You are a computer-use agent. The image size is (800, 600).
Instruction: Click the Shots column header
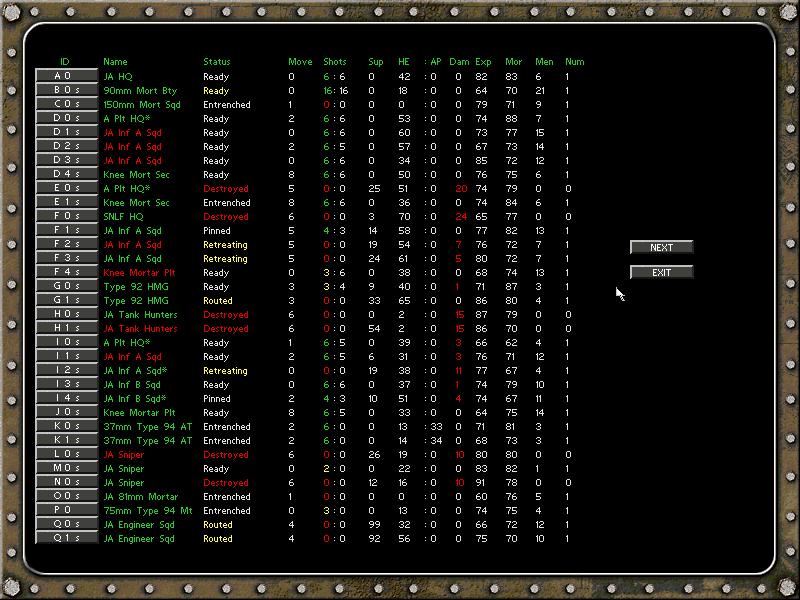click(x=335, y=62)
